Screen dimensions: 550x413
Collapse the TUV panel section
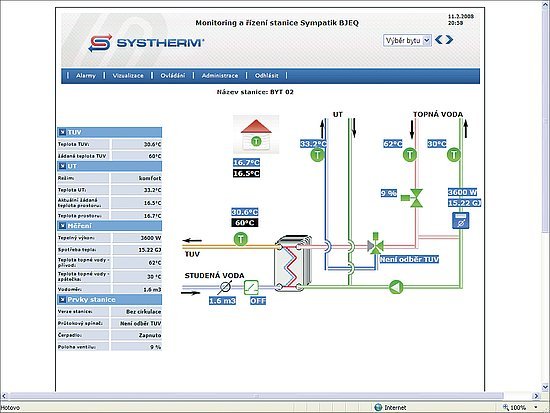click(x=62, y=132)
